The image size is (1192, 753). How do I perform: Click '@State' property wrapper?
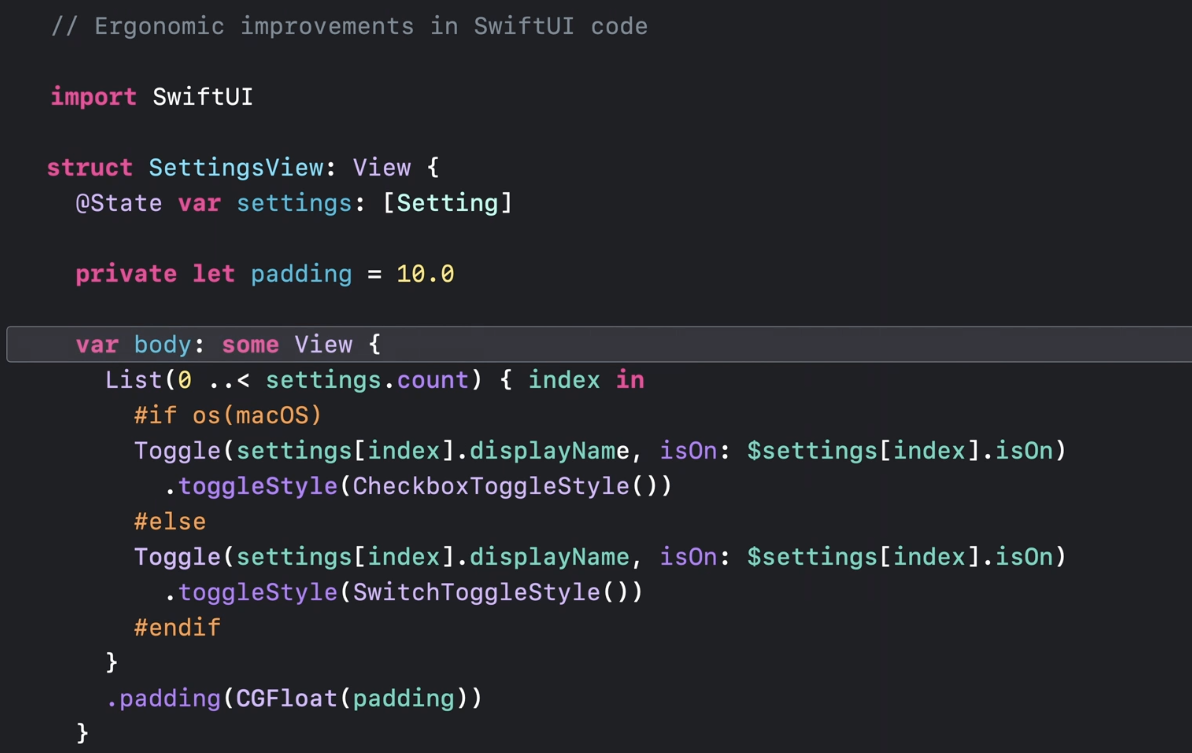119,204
